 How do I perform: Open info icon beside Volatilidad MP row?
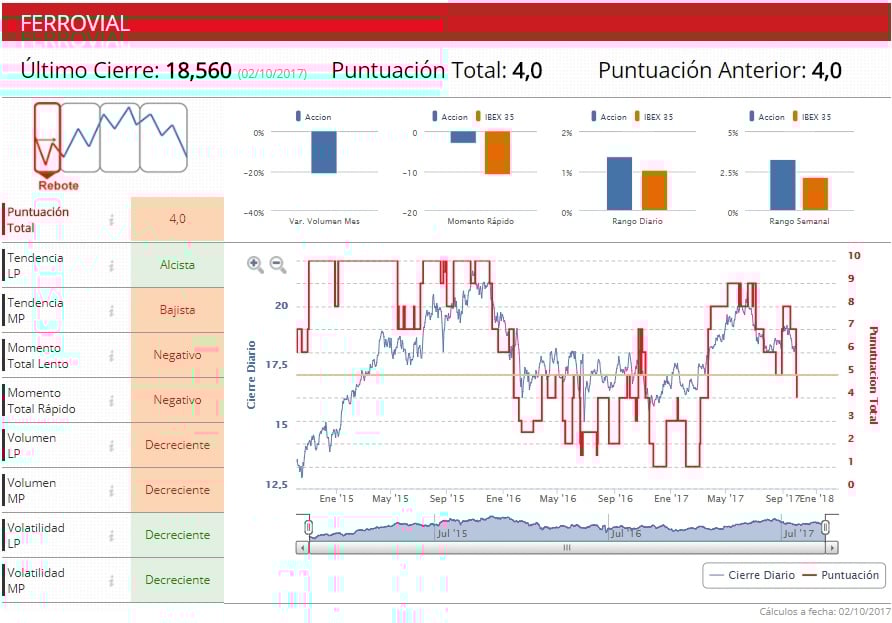112,580
